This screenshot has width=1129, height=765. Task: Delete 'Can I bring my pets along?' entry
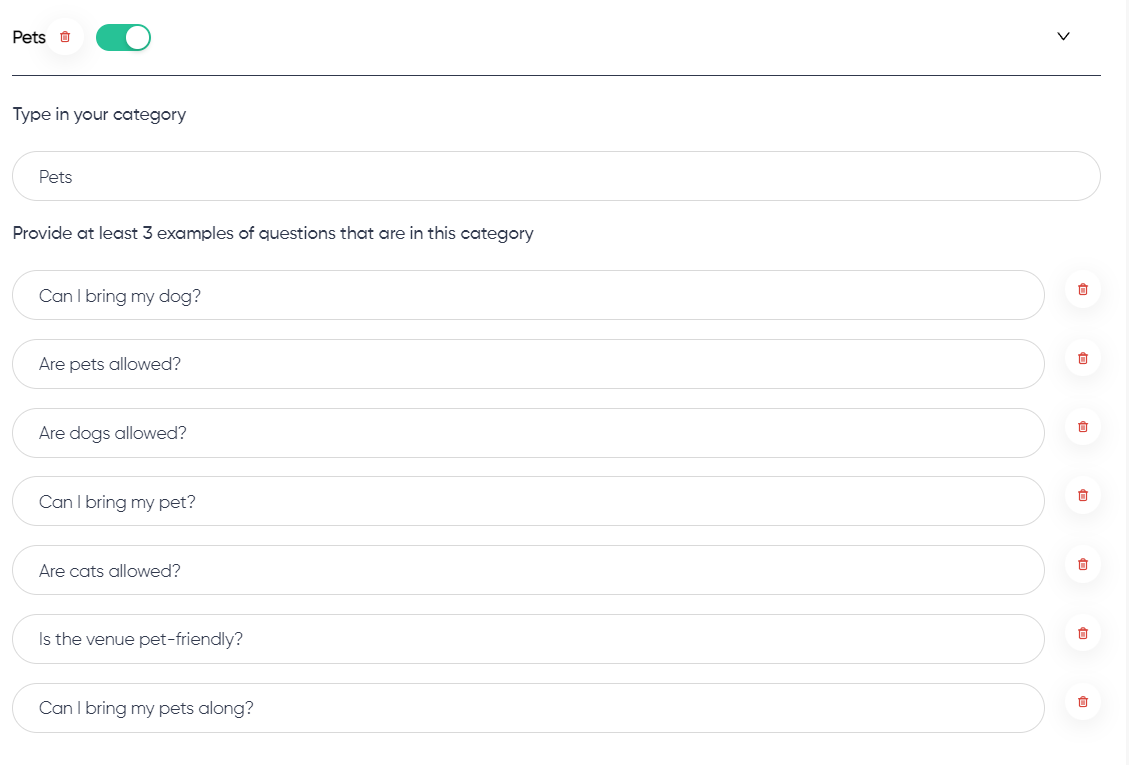pos(1082,702)
